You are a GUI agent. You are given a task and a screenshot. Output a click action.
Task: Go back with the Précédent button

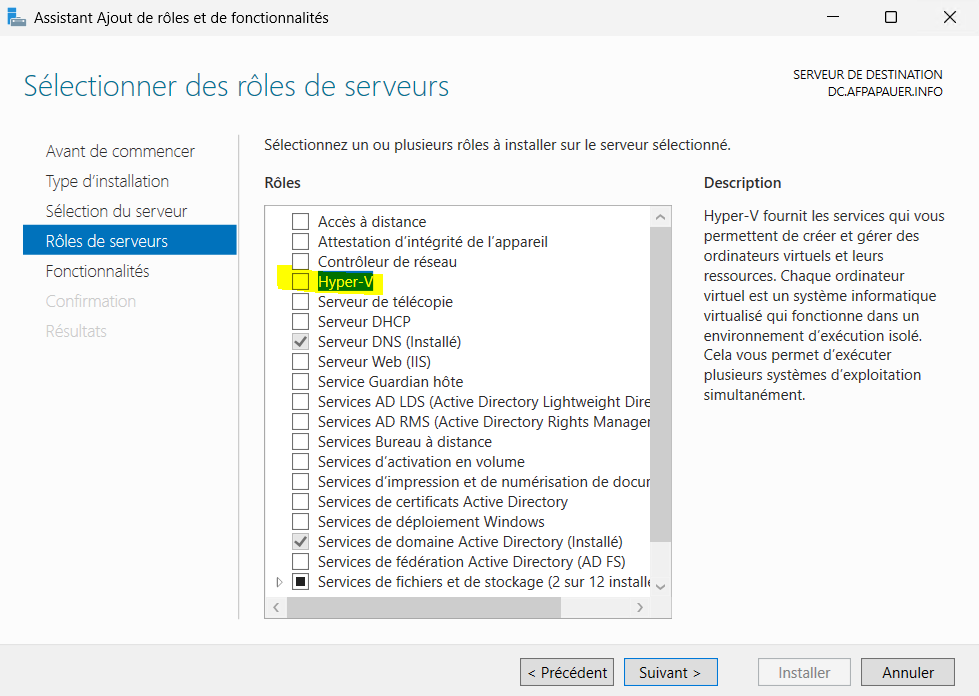(567, 673)
